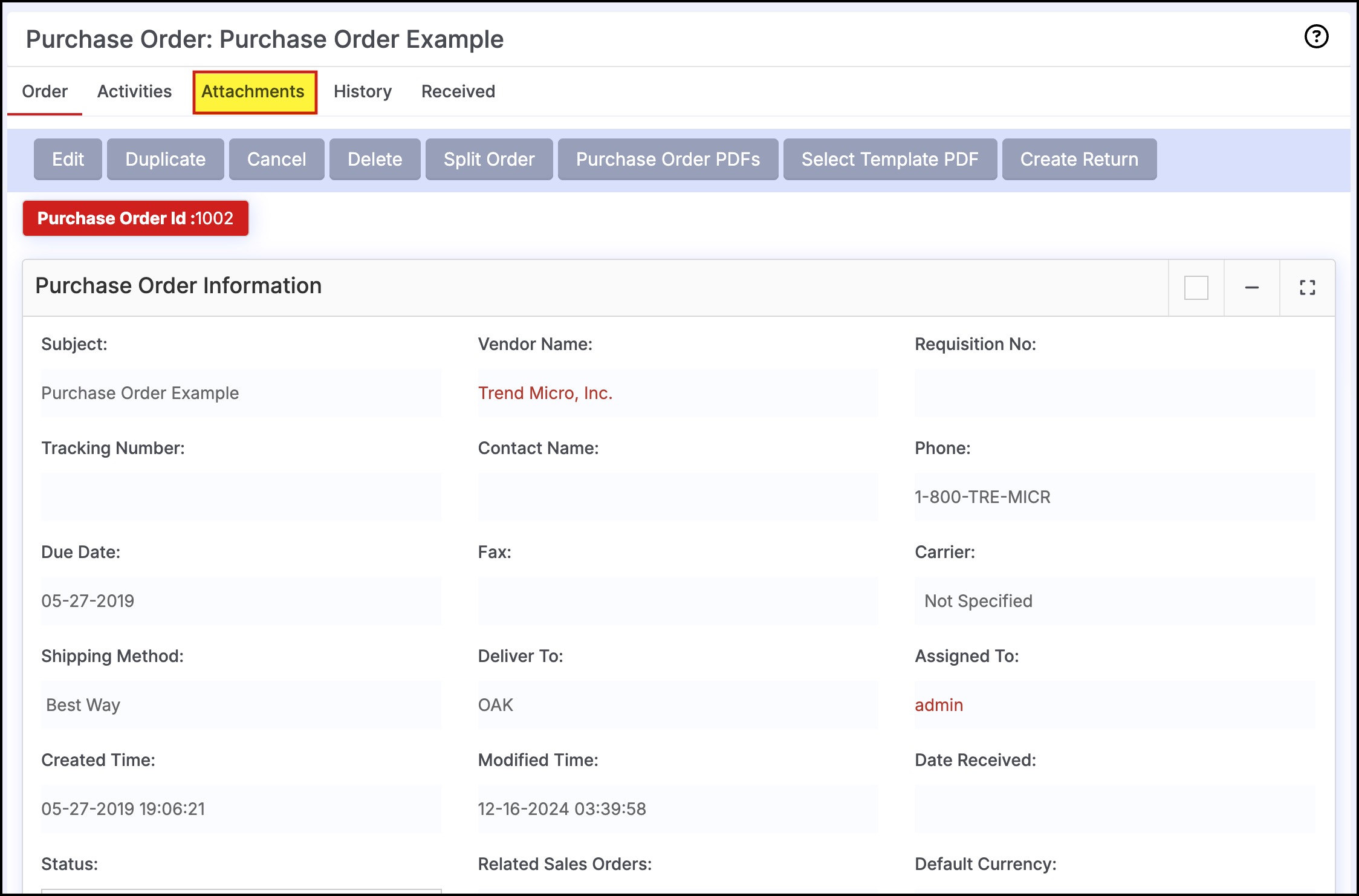View the Received tab

[x=458, y=92]
